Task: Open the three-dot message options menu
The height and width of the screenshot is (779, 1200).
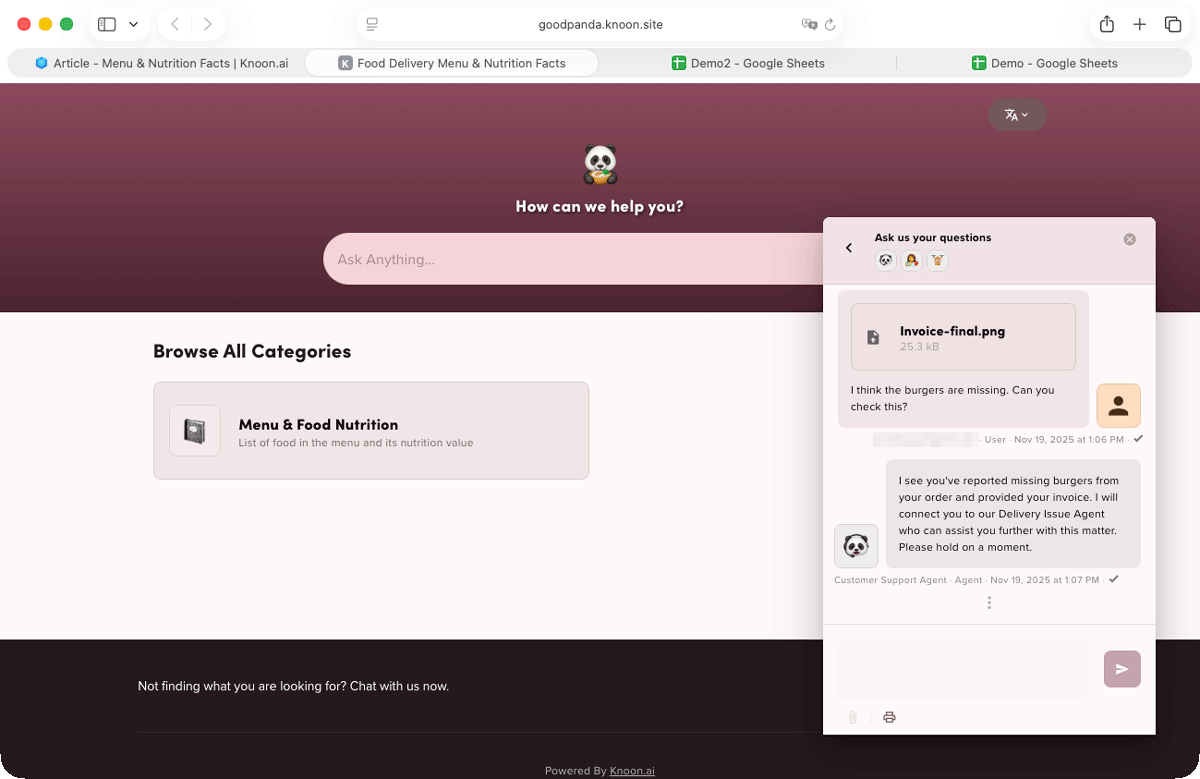Action: click(x=989, y=602)
